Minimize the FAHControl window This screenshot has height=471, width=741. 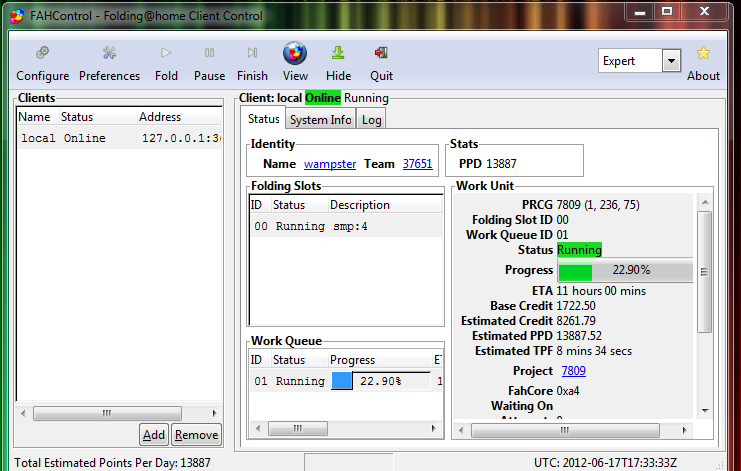pos(640,11)
